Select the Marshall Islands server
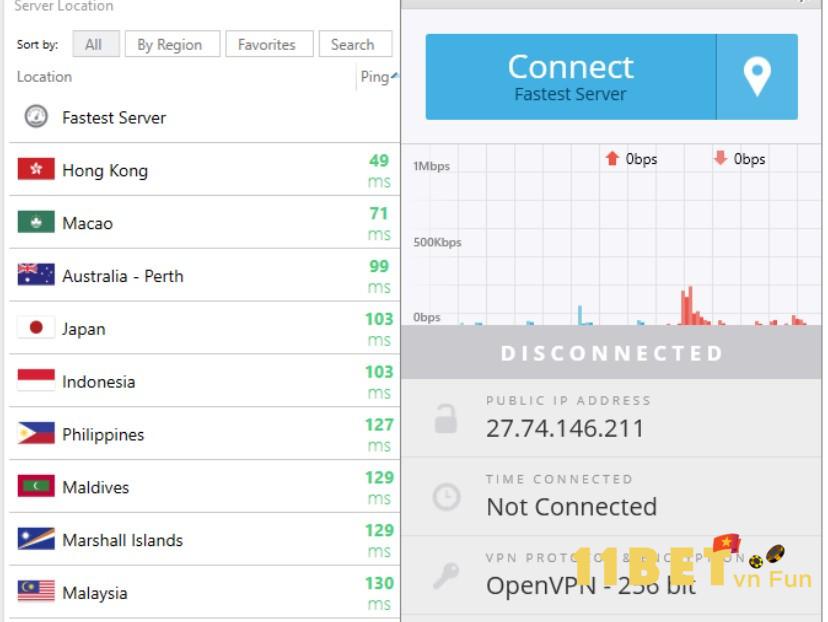Viewport: 828px width, 622px height. pyautogui.click(x=204, y=539)
